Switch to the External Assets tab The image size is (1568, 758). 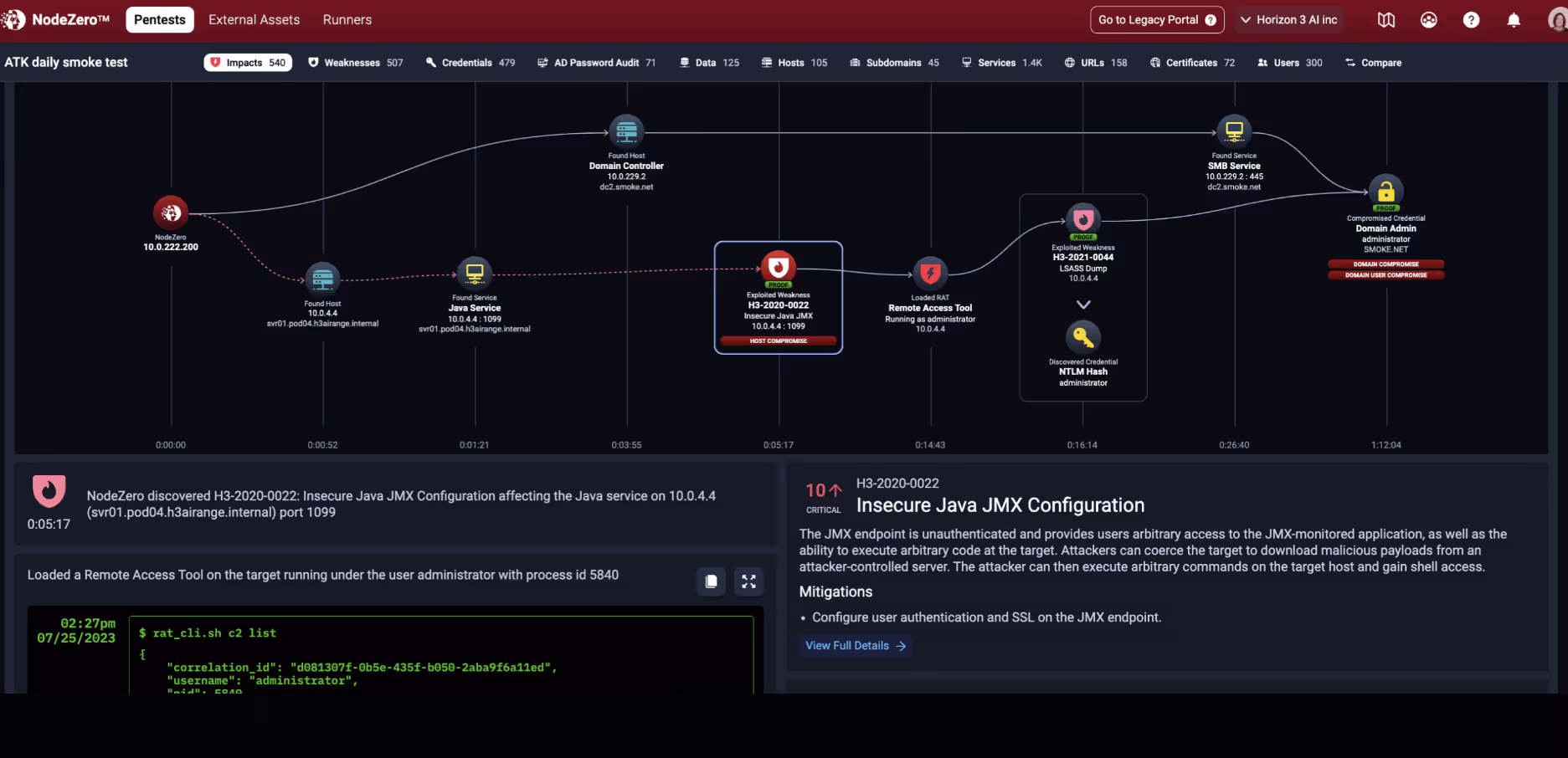(x=254, y=19)
